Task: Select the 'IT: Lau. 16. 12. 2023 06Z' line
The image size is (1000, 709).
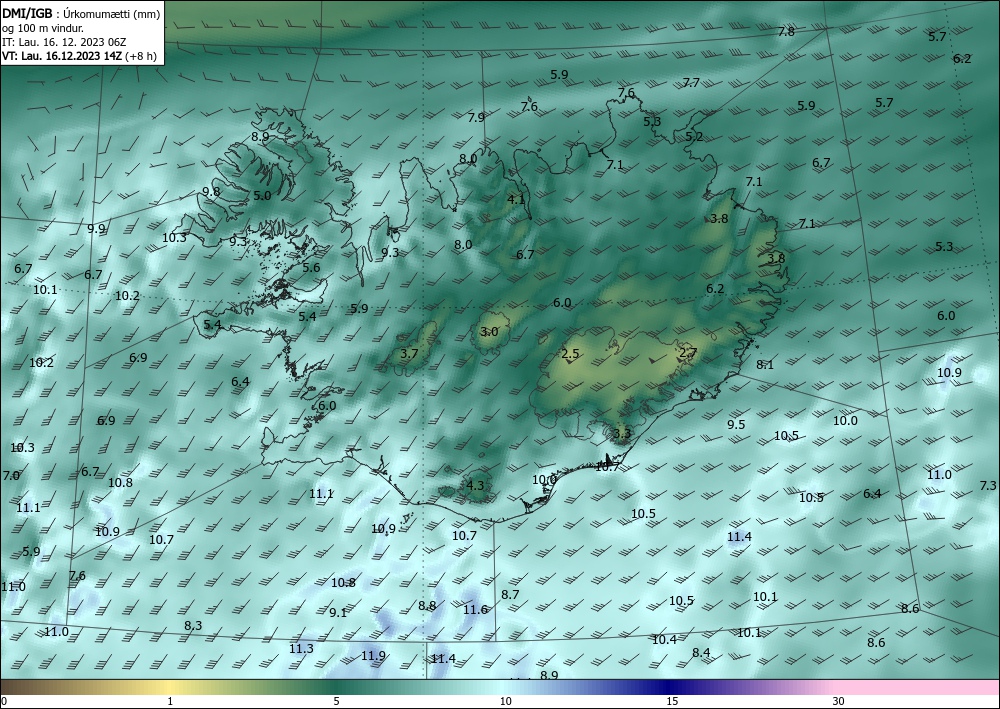Action: point(64,42)
